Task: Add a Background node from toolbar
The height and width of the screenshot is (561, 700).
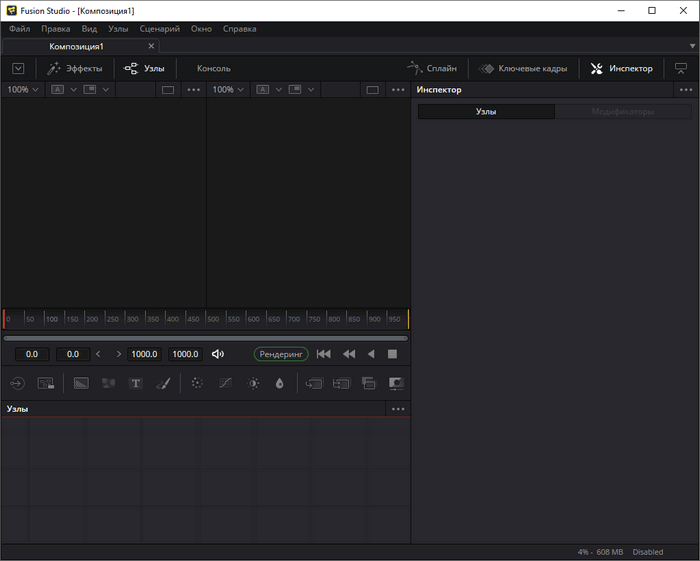Action: click(x=81, y=383)
